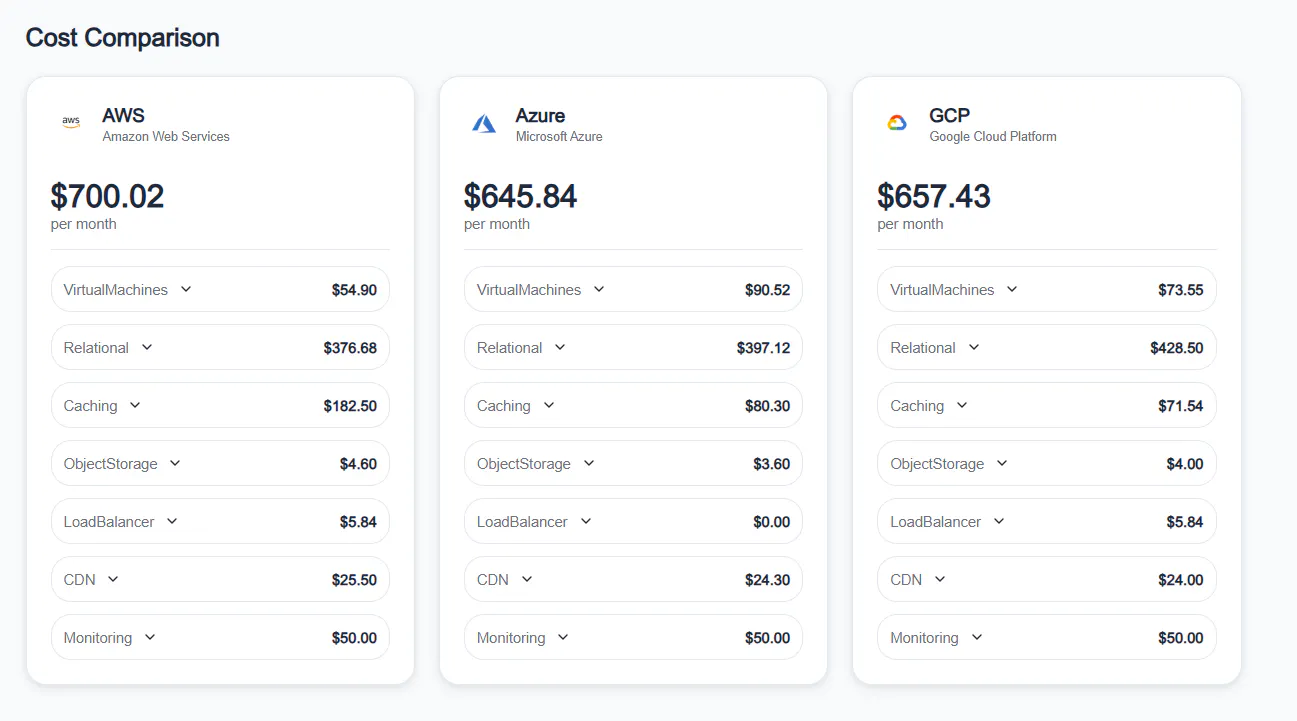Open Azure ObjectStorage details chevron
Screen dimensions: 1297x721
(x=589, y=463)
